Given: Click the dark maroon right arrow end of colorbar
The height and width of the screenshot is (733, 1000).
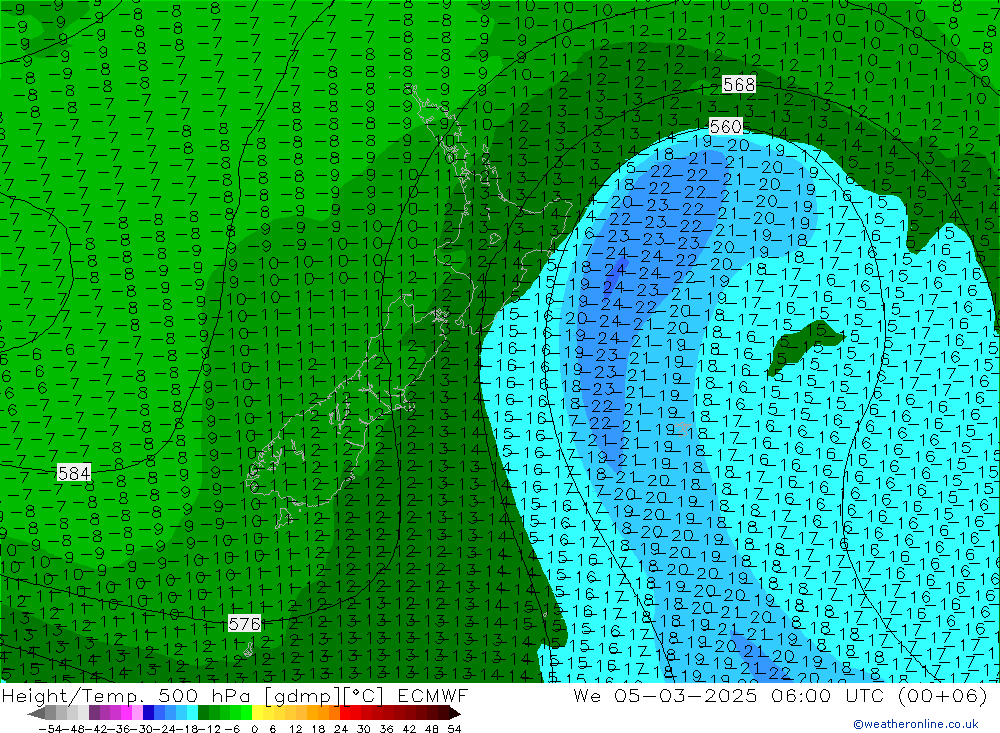Looking at the screenshot, I should click(455, 713).
